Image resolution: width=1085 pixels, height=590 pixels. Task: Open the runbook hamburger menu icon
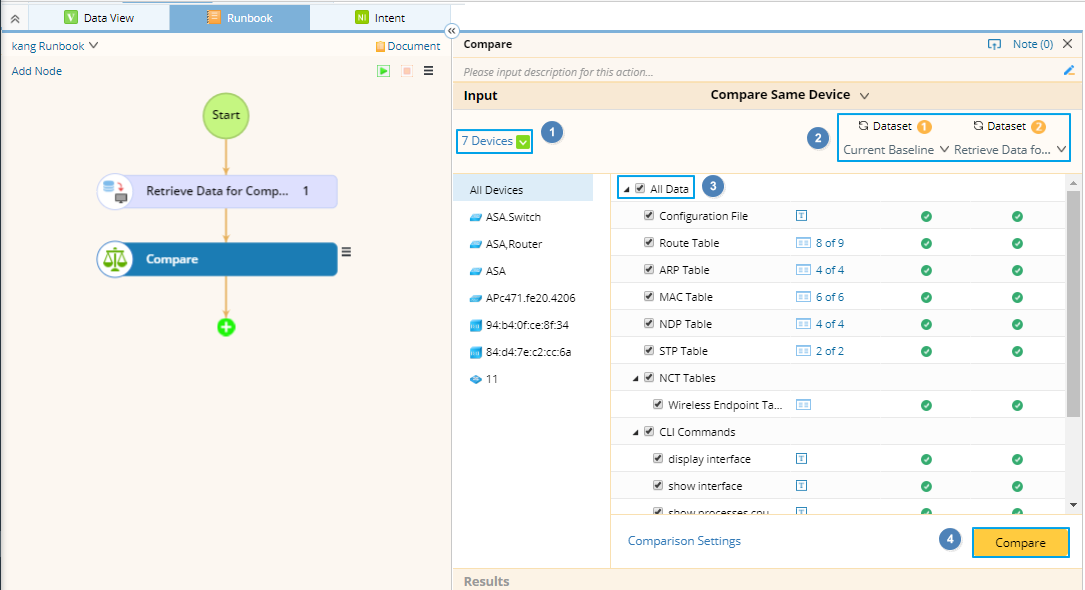pyautogui.click(x=428, y=70)
